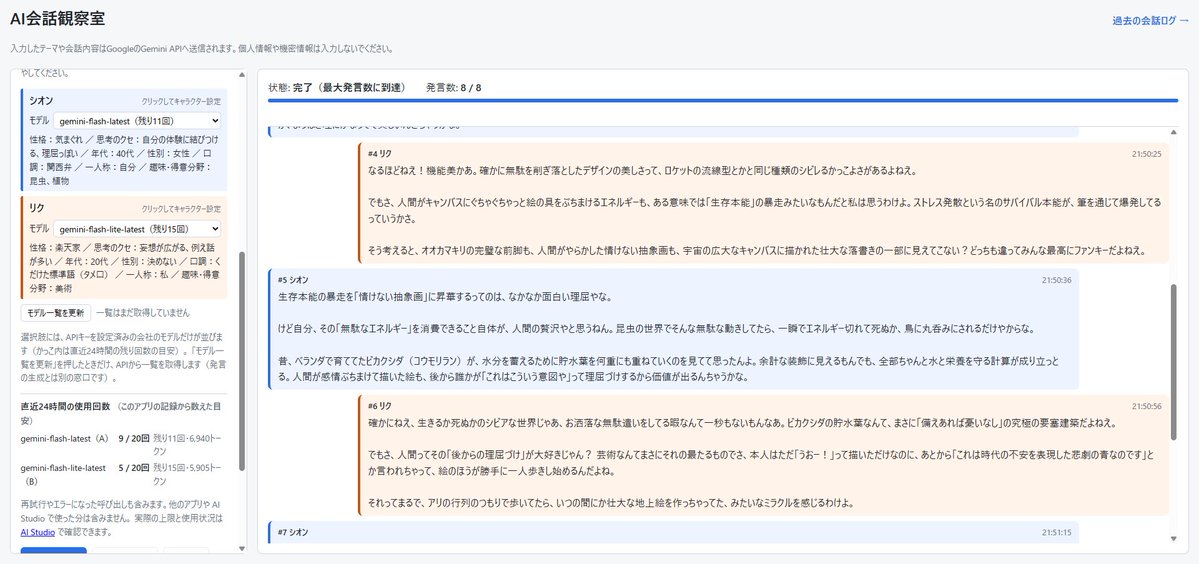
Task: Click the conversation panel scroll-down arrow
Action: (1174, 539)
